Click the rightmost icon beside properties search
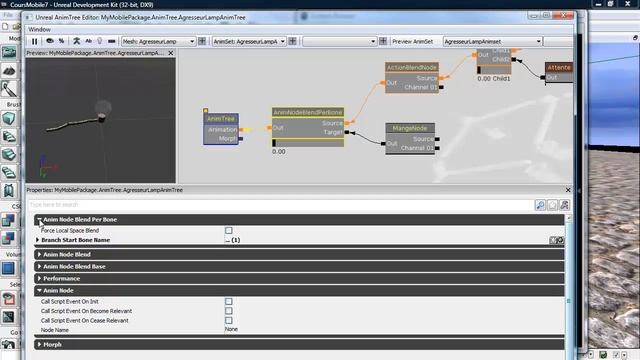Viewport: 640px width, 360px height. [564, 205]
